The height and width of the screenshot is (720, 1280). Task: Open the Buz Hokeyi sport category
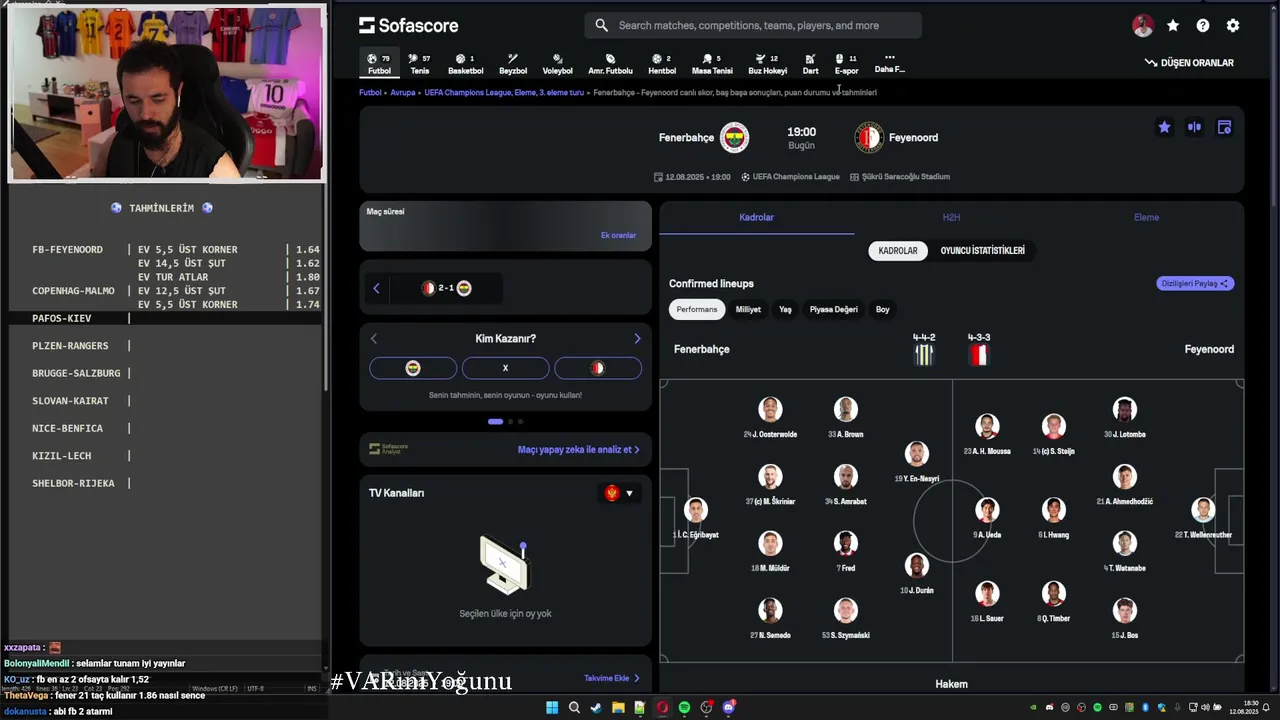(767, 64)
